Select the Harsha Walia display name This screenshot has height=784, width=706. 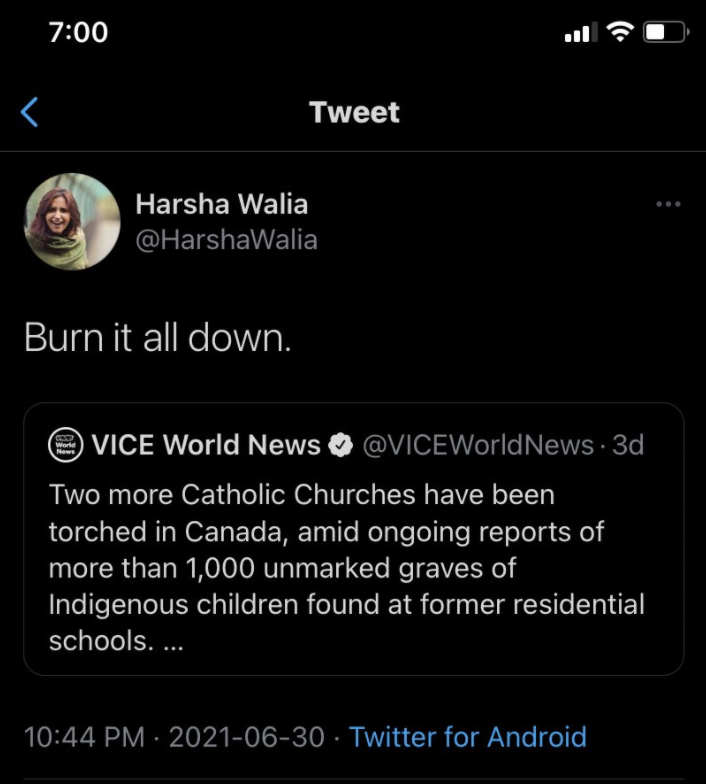[221, 205]
